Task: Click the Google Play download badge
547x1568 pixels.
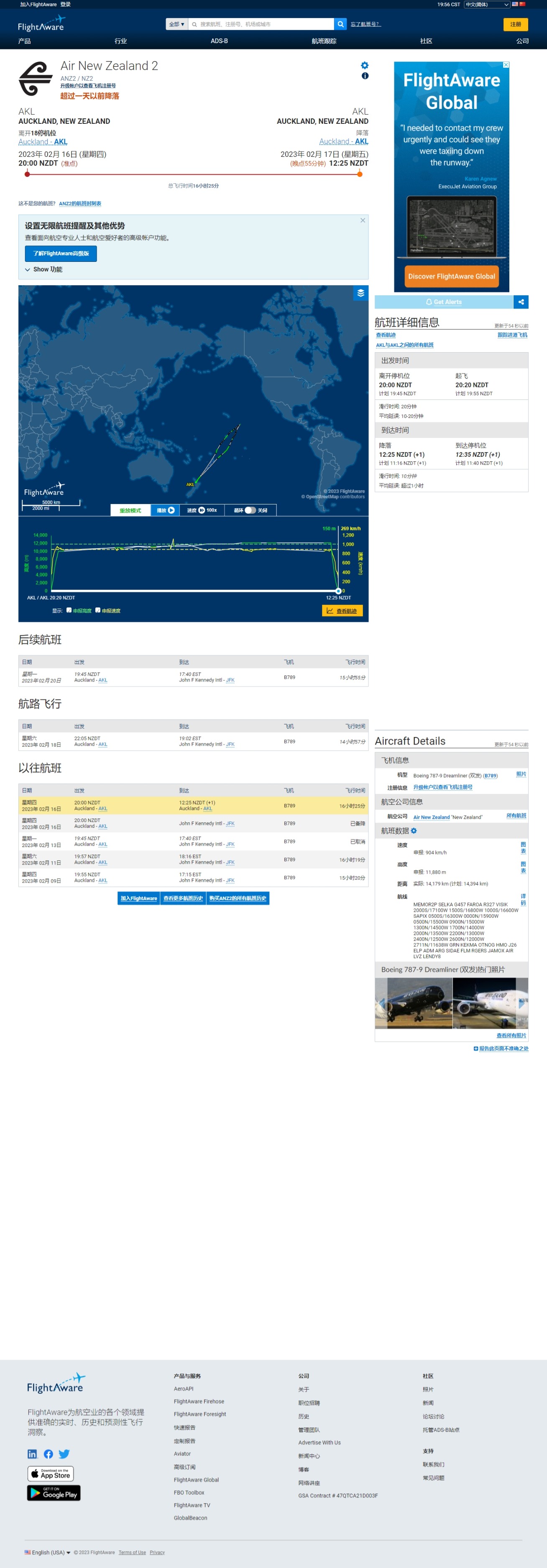Action: (x=54, y=1493)
